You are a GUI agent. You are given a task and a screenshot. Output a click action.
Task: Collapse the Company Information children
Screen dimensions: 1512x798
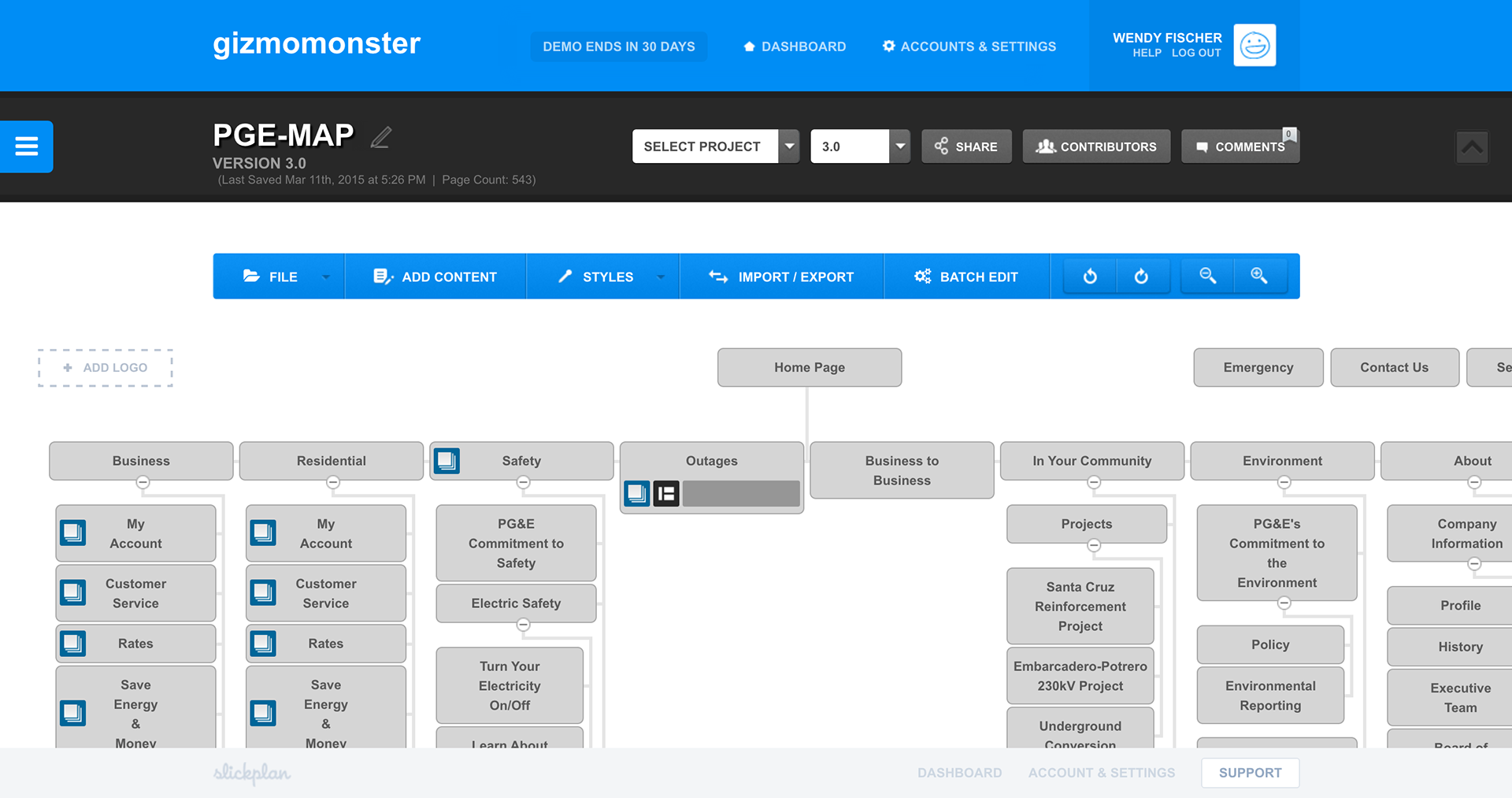pyautogui.click(x=1474, y=564)
